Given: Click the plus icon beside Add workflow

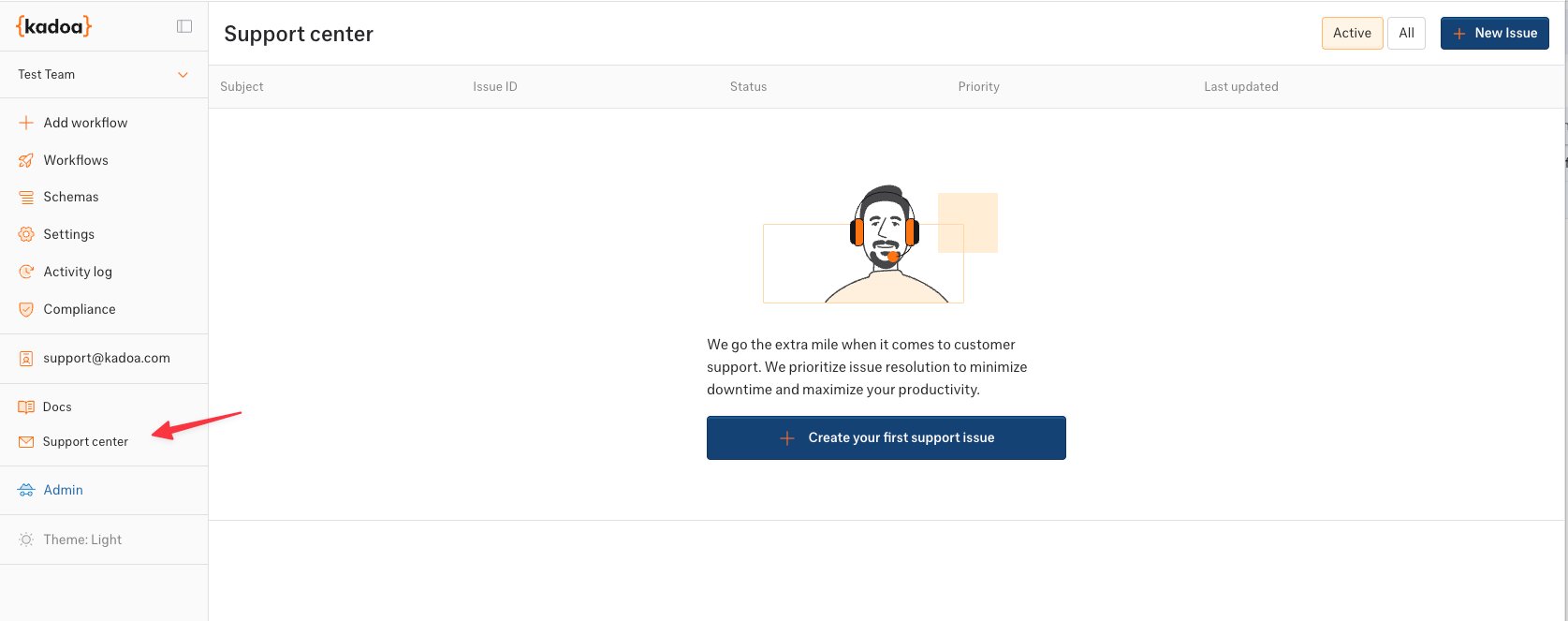Looking at the screenshot, I should point(26,123).
